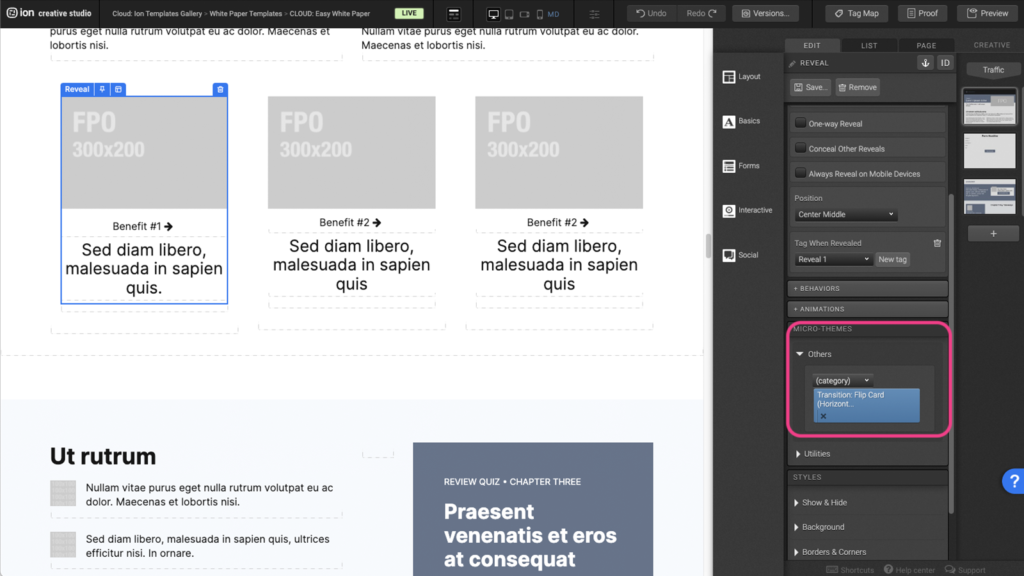
Task: Switch to the mobile phone preview icon
Action: 540,14
